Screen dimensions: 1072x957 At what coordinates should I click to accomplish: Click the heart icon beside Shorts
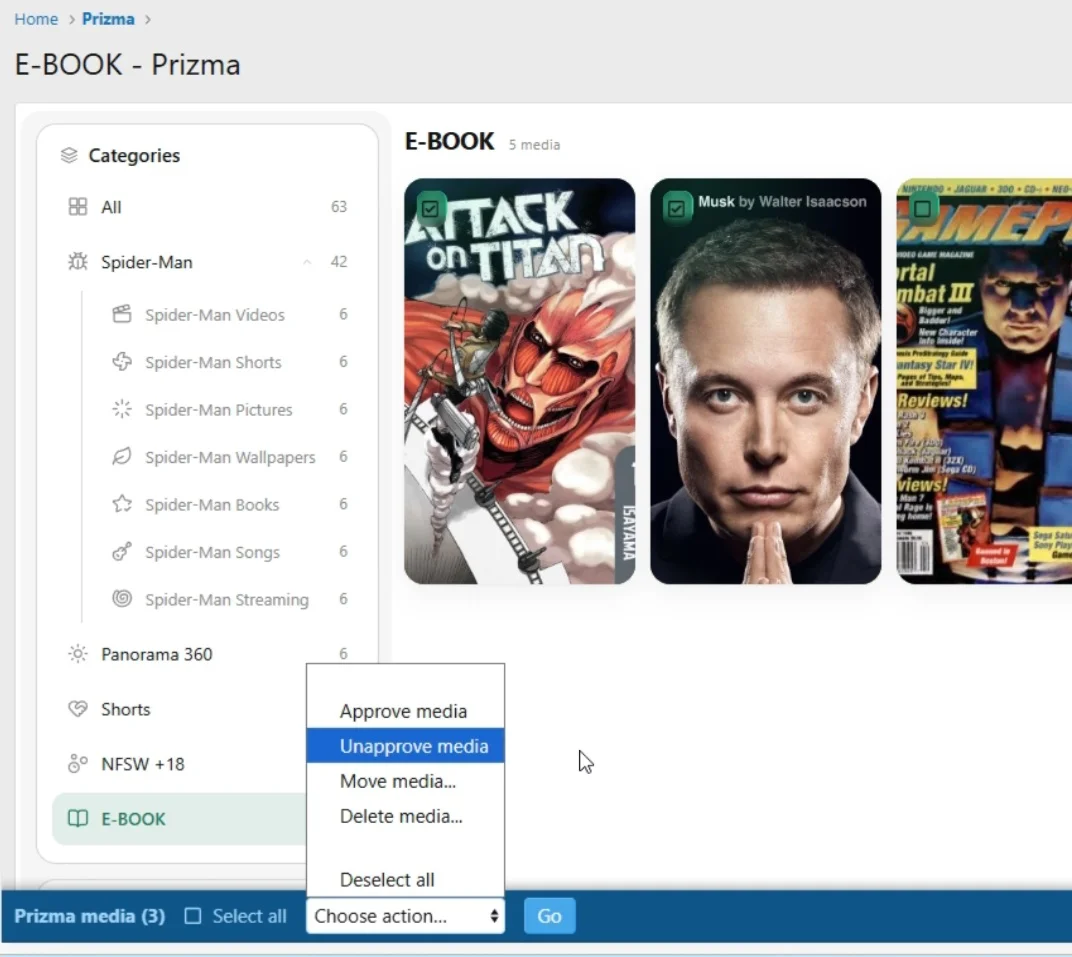78,709
